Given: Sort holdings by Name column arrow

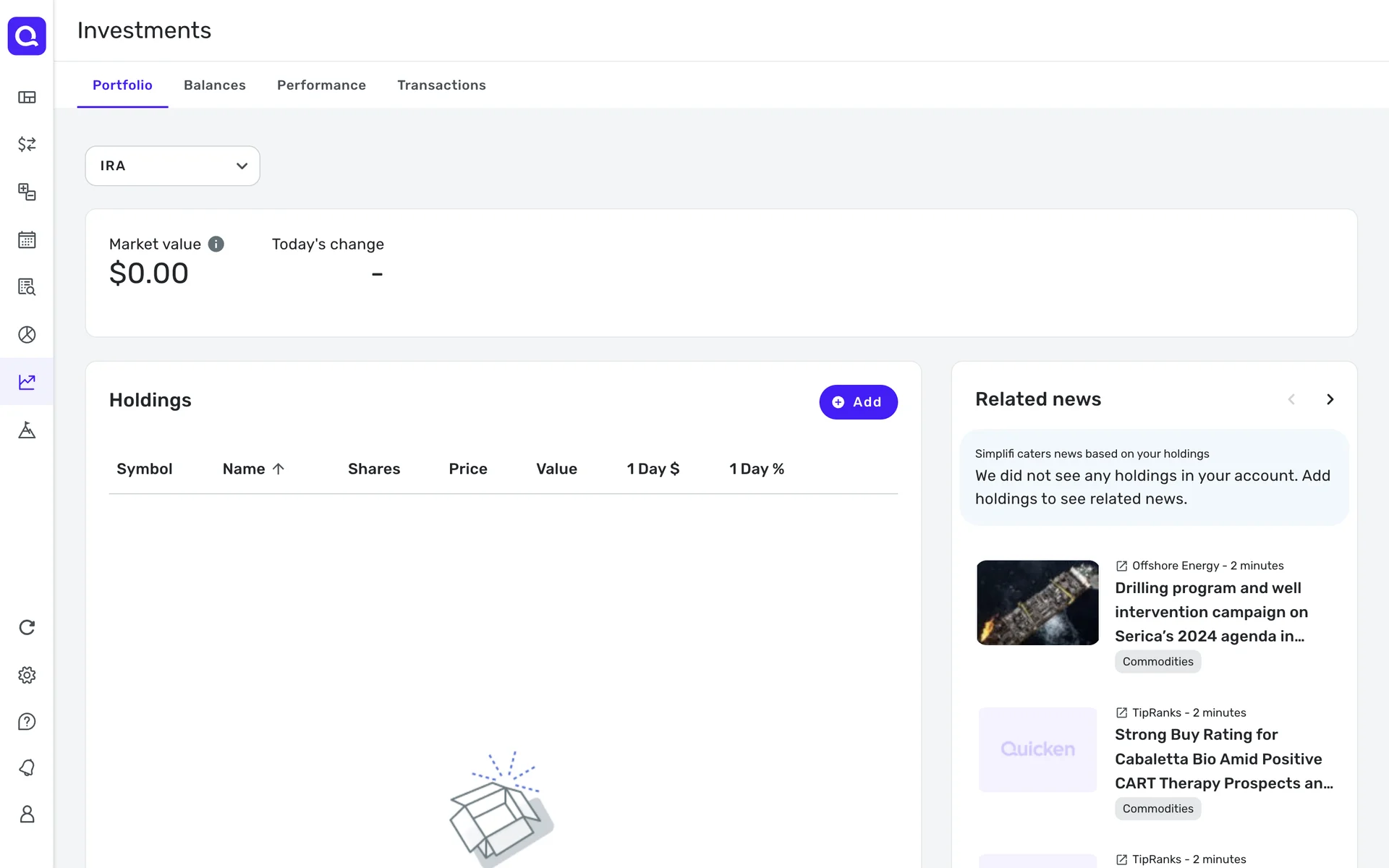Looking at the screenshot, I should (279, 469).
